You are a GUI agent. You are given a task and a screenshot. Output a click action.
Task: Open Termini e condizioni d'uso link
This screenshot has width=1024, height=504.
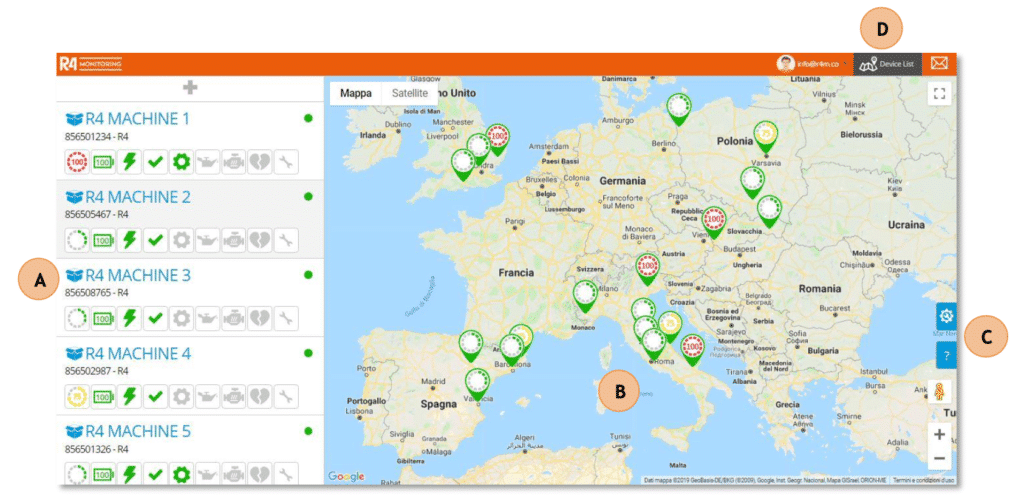(923, 480)
